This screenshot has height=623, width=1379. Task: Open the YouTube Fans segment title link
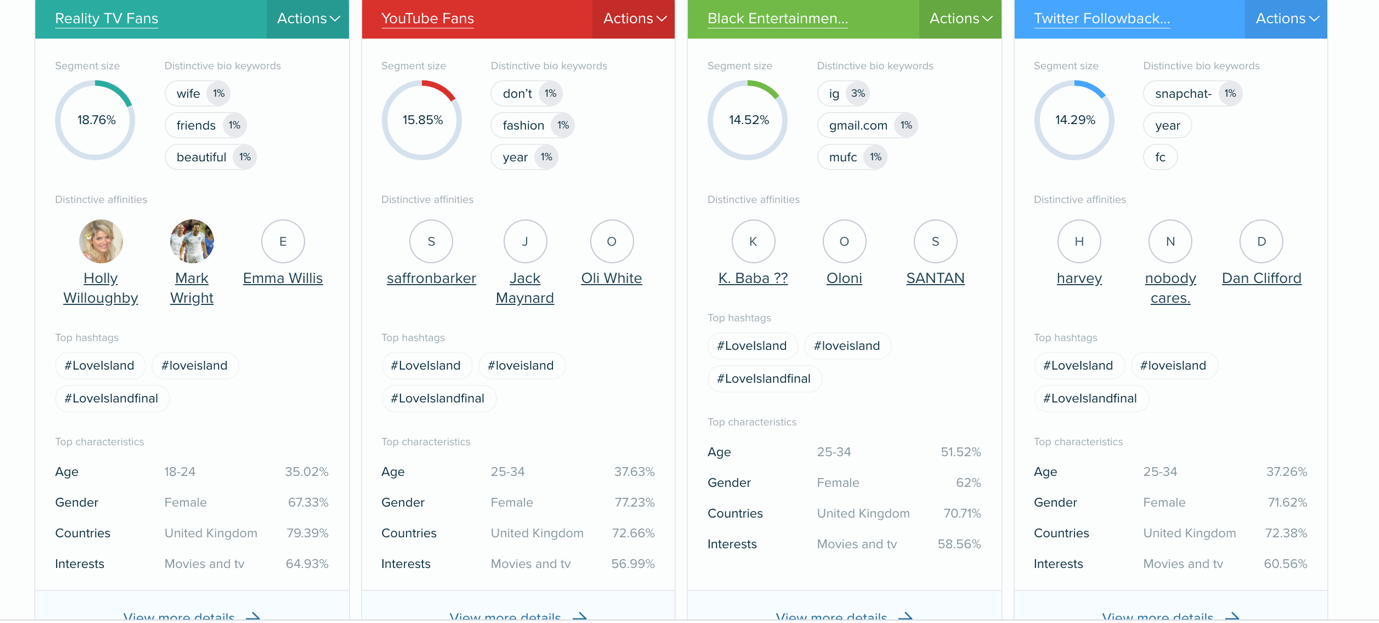[428, 19]
